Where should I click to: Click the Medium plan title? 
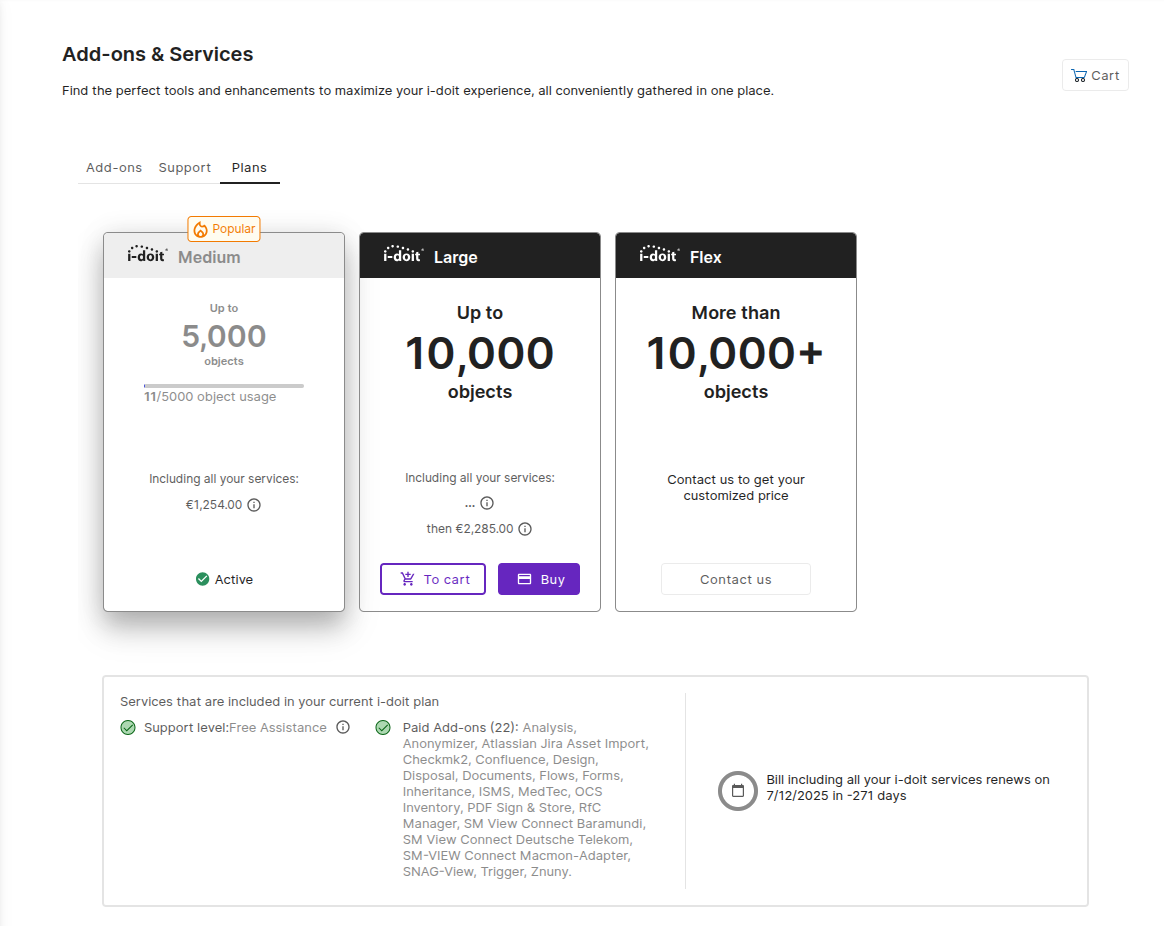pyautogui.click(x=209, y=257)
